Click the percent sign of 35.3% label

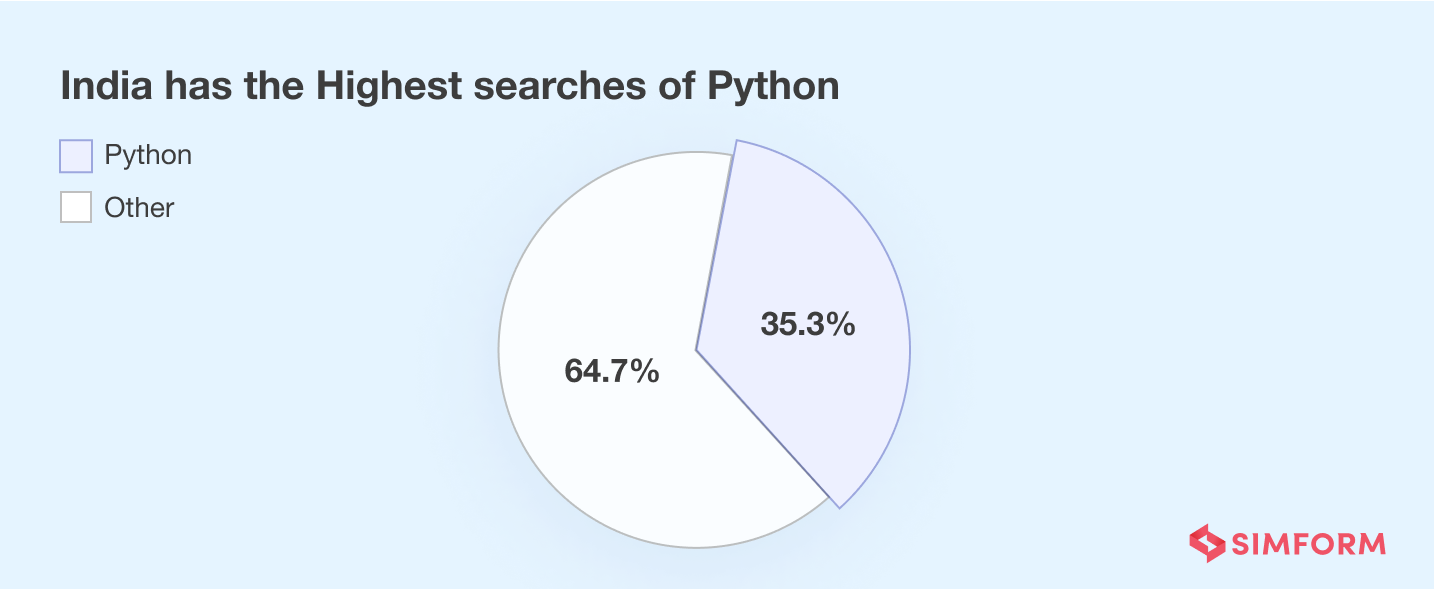842,324
